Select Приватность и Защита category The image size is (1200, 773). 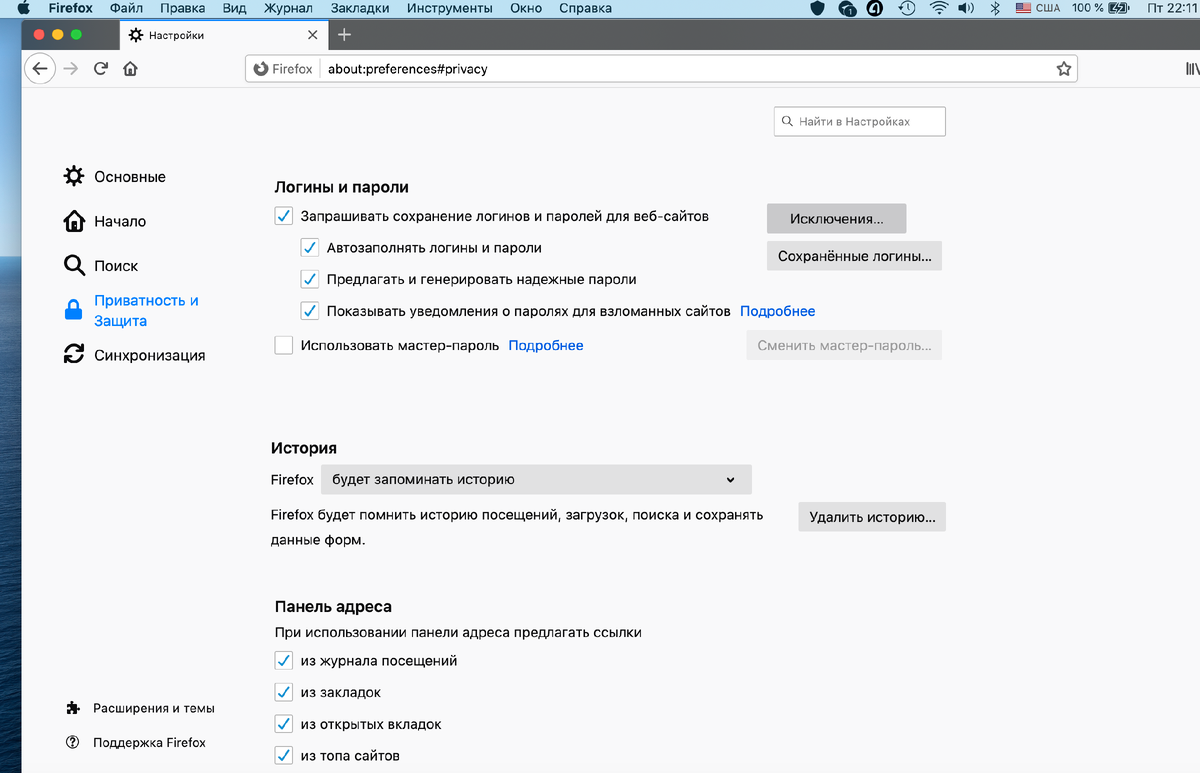[x=131, y=311]
